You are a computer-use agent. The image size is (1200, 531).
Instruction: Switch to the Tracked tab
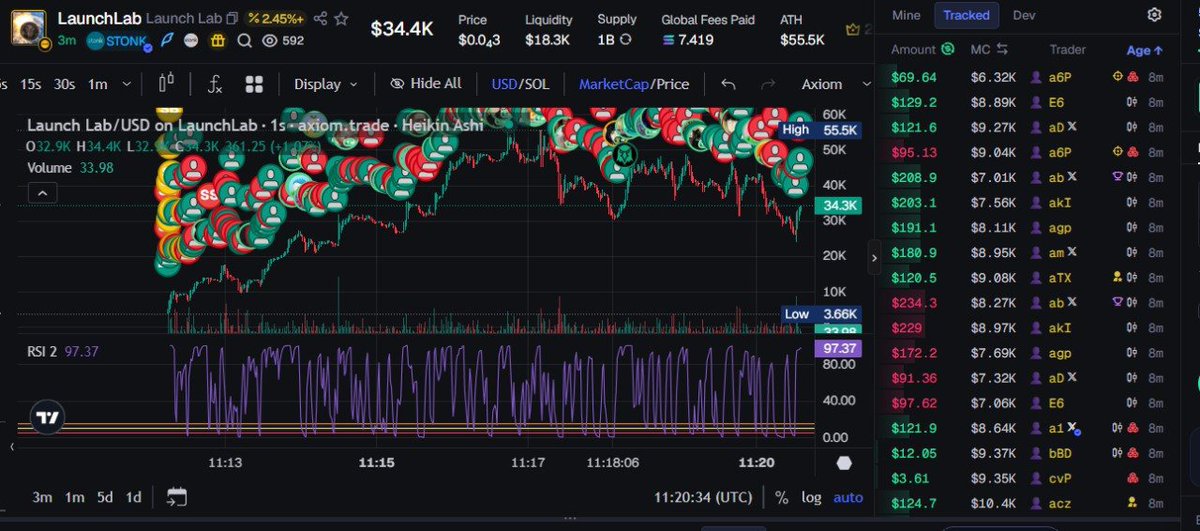(967, 15)
